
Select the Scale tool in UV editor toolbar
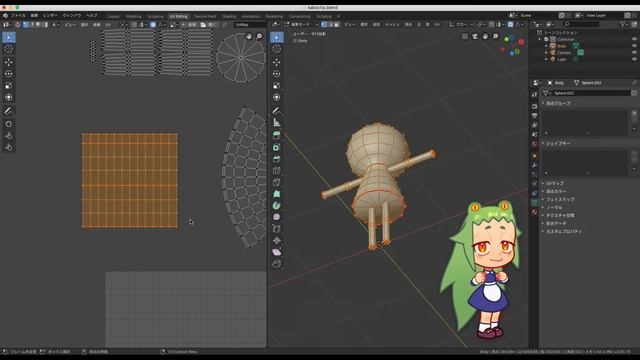[9, 86]
